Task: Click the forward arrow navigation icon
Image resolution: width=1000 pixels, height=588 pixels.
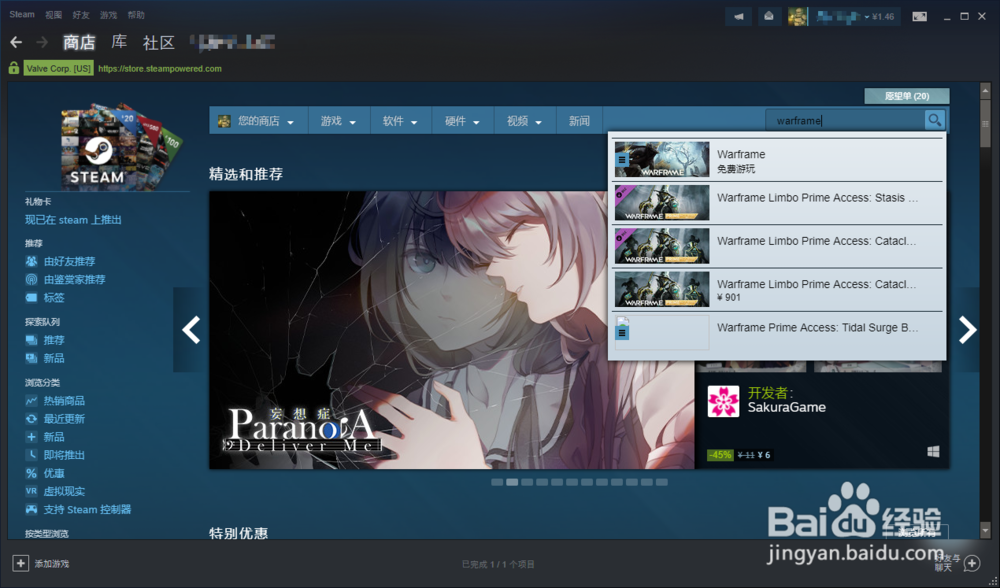Action: click(x=42, y=42)
